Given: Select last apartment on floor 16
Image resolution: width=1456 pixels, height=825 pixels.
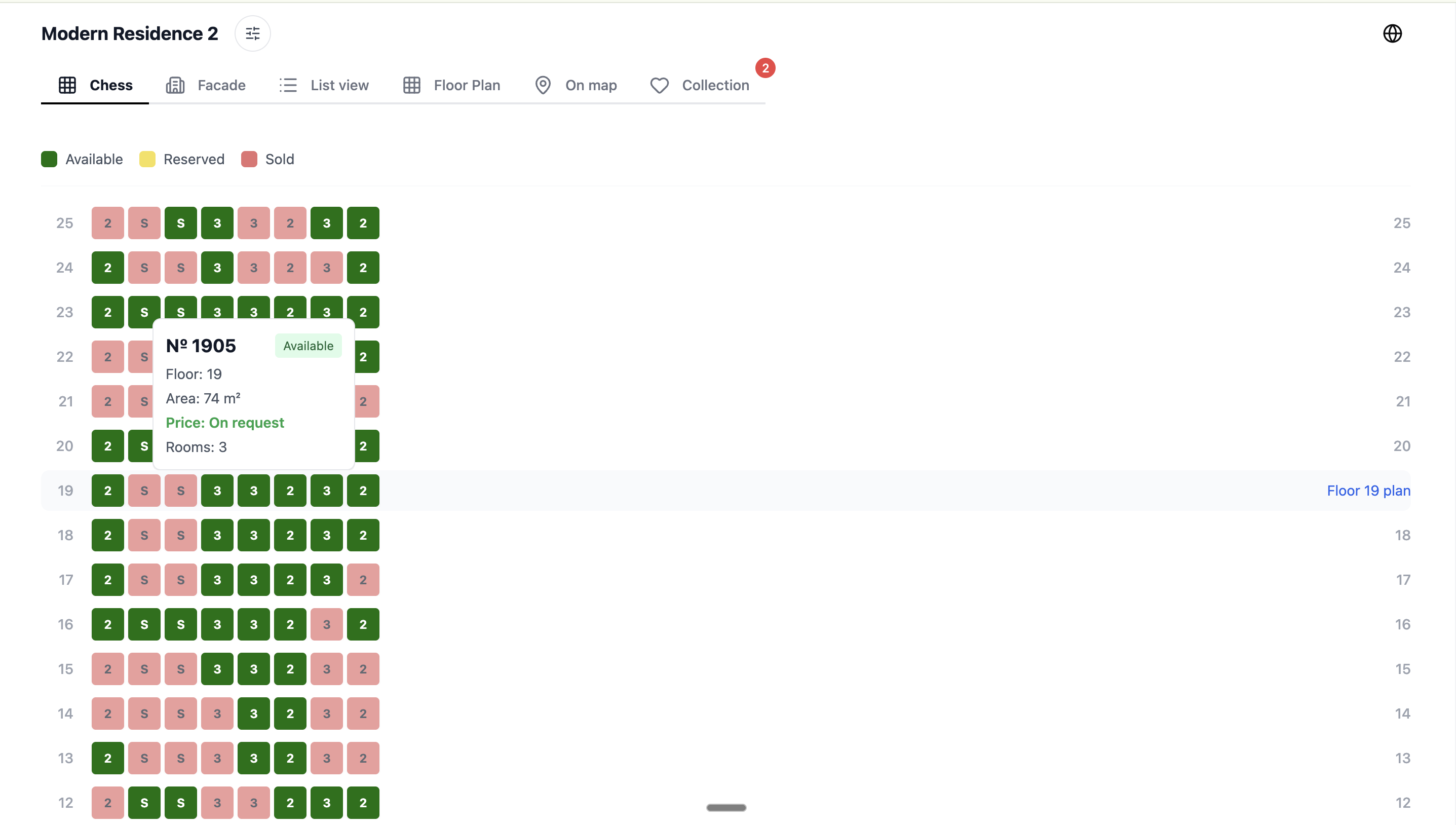Looking at the screenshot, I should tap(363, 624).
